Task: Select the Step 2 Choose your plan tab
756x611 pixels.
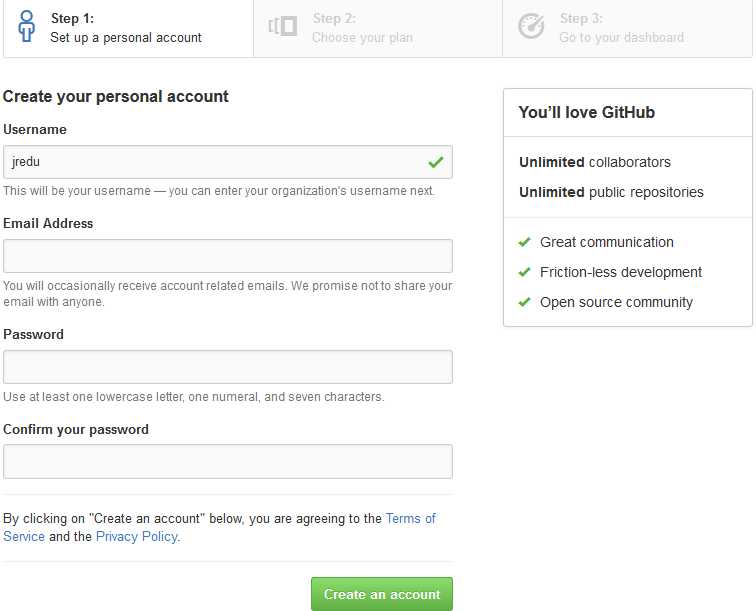Action: pyautogui.click(x=378, y=28)
